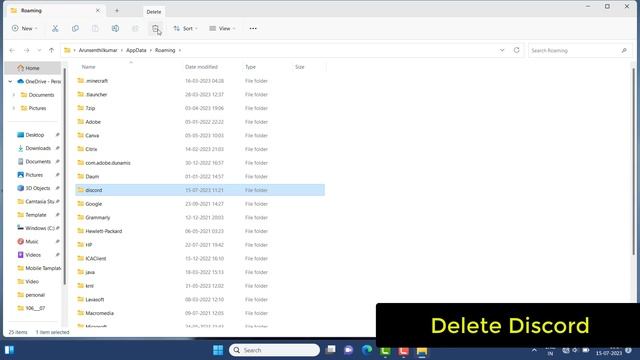The image size is (640, 360).
Task: Click the Paste icon in toolbar
Action: (95, 29)
